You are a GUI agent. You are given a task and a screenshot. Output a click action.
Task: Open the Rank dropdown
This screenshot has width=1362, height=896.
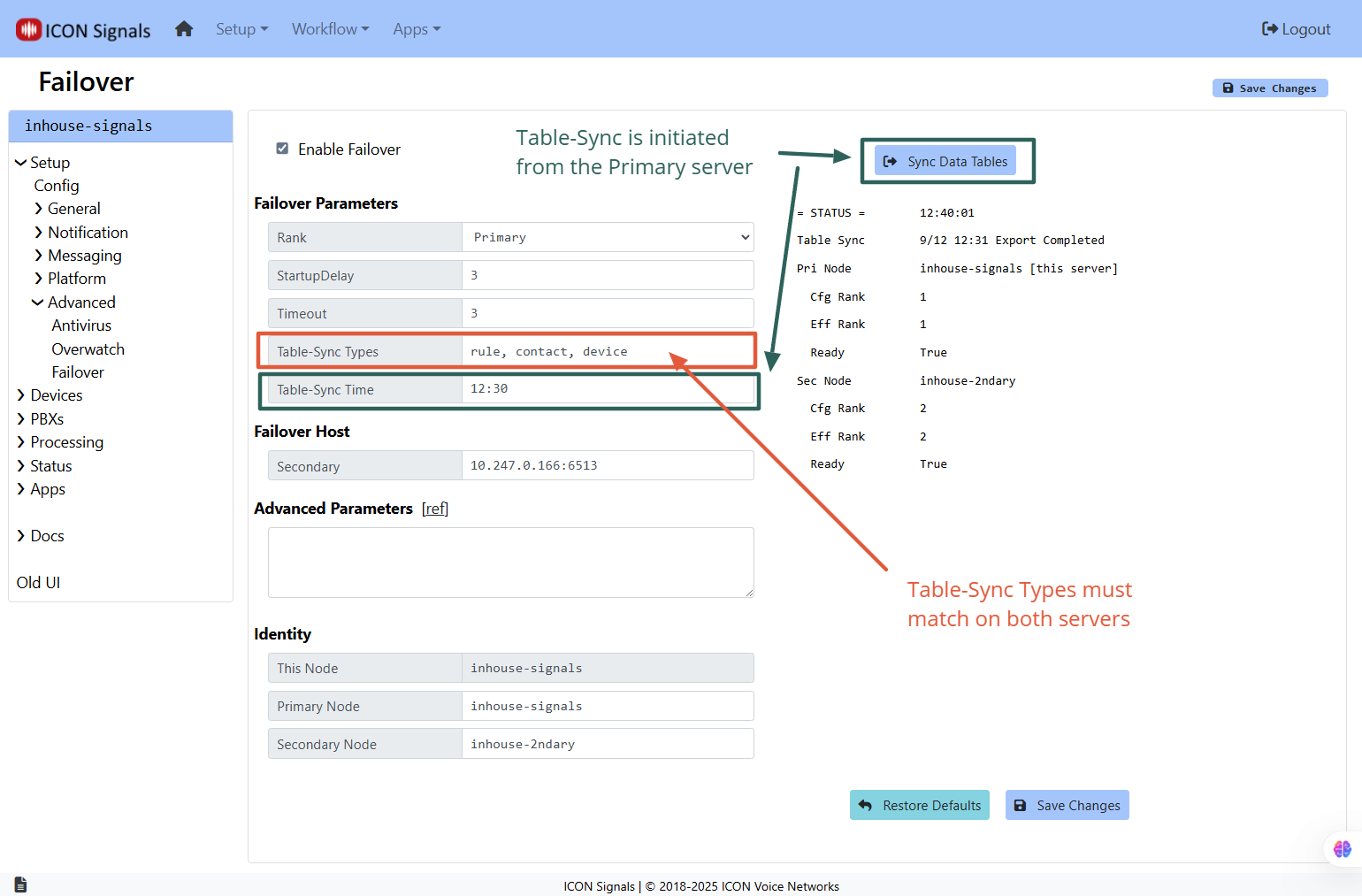(x=608, y=237)
